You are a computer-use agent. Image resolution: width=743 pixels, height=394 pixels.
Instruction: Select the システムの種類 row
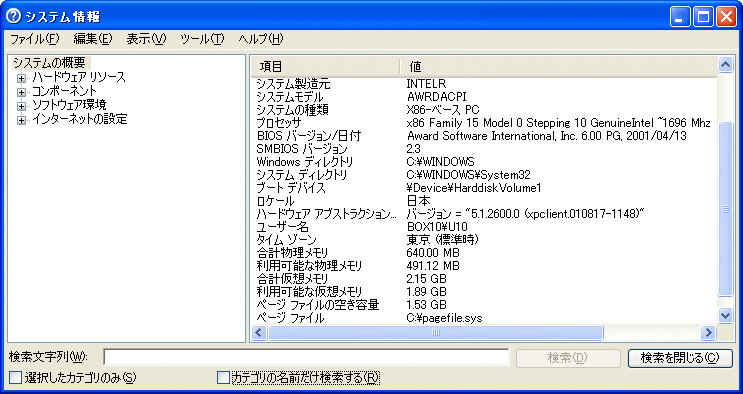[x=484, y=110]
